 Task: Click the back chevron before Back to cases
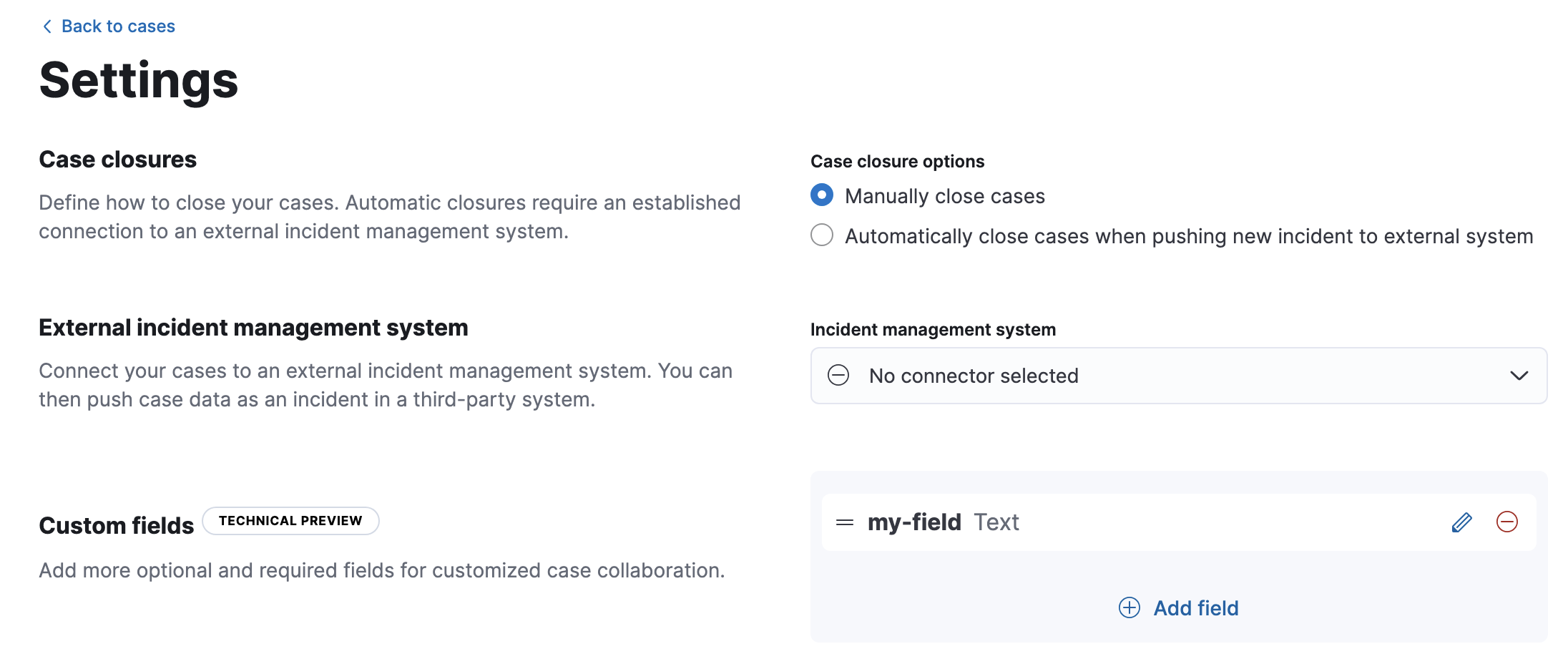46,26
